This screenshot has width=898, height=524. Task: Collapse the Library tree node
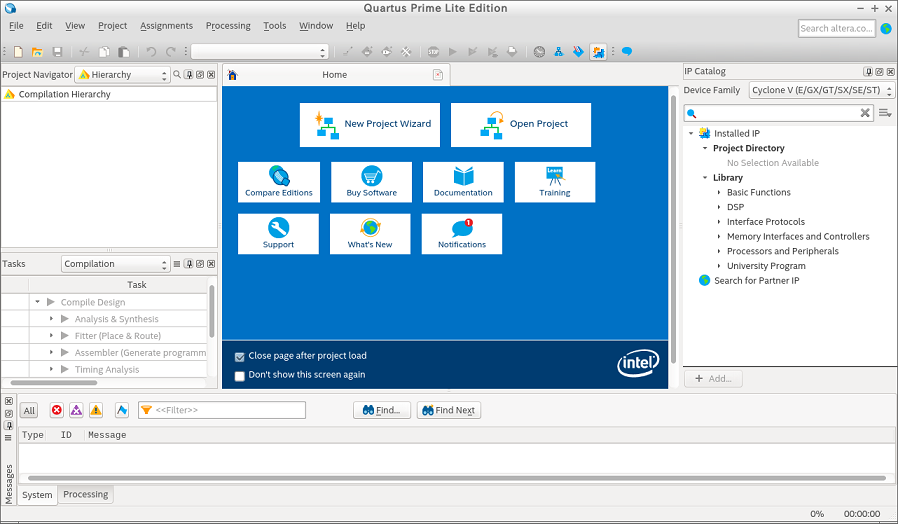(705, 178)
